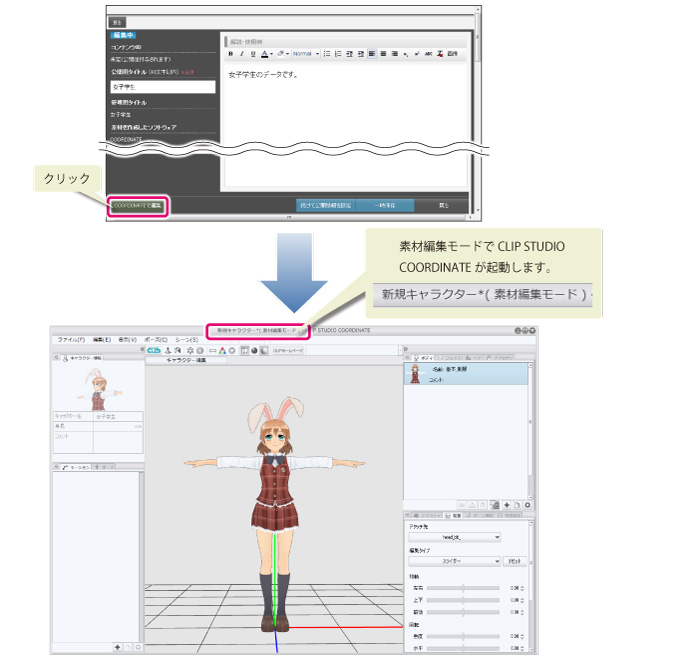The width and height of the screenshot is (693, 660).
Task: Click the strikethrough ABC icon
Action: click(x=428, y=54)
